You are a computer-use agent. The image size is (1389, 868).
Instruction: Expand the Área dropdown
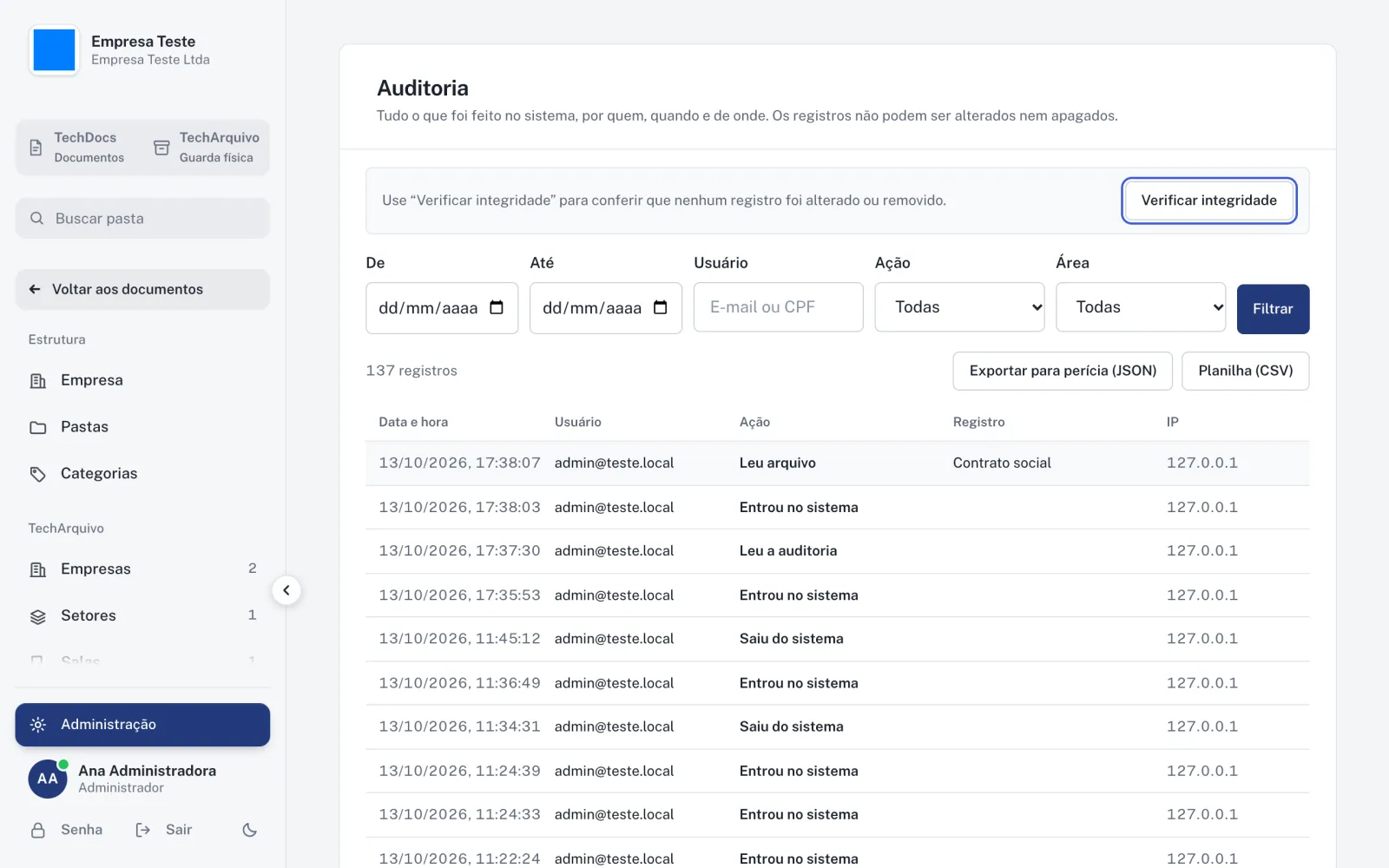1141,307
